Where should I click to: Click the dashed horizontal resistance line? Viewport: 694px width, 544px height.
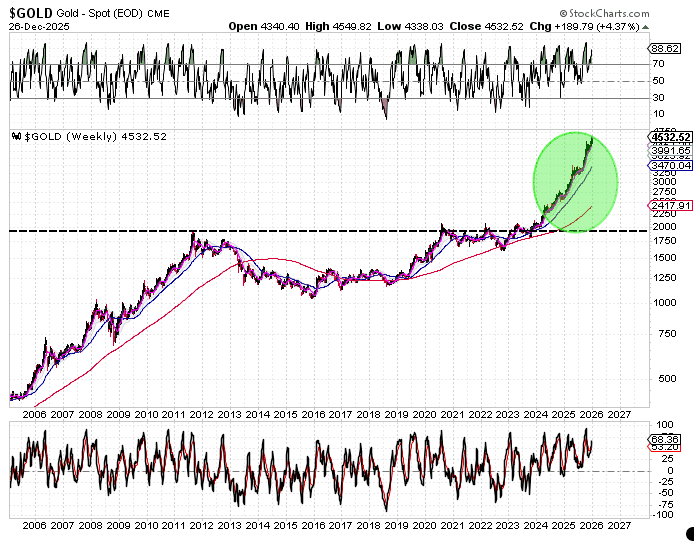pyautogui.click(x=300, y=231)
